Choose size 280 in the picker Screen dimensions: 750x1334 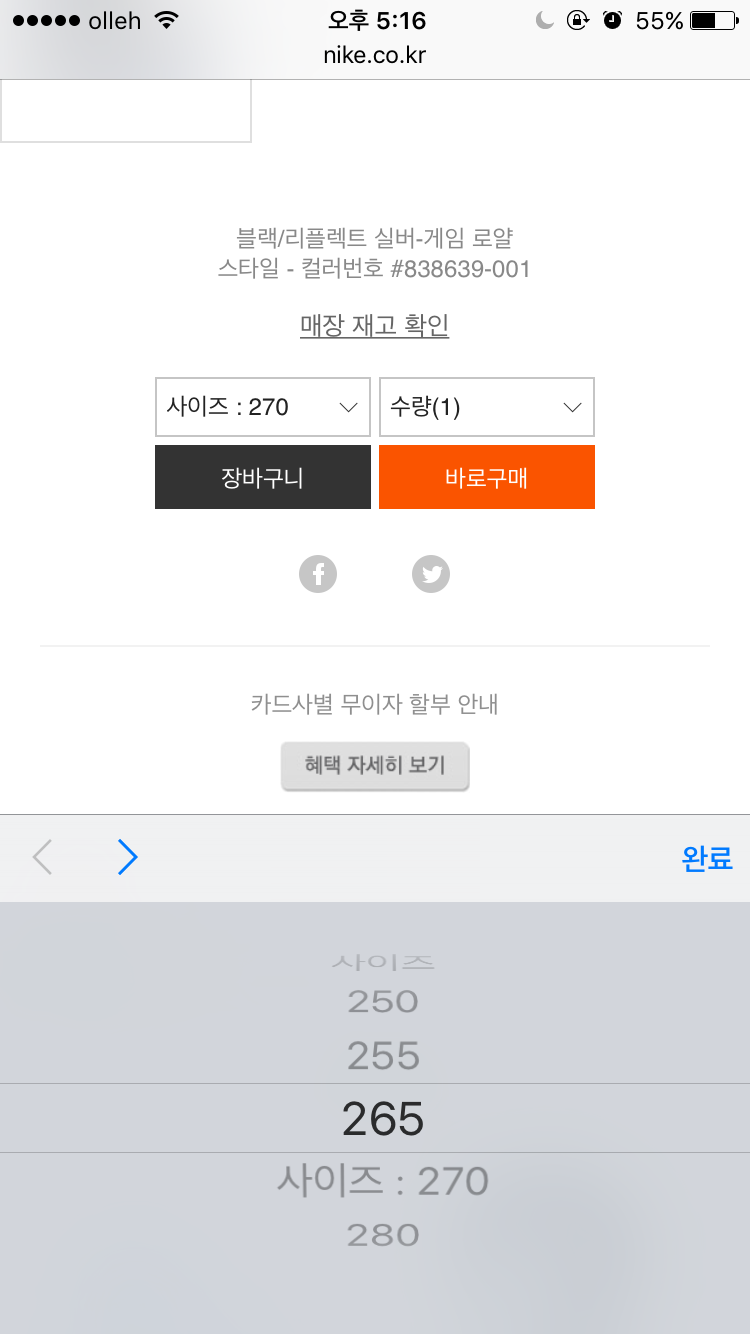click(383, 1235)
